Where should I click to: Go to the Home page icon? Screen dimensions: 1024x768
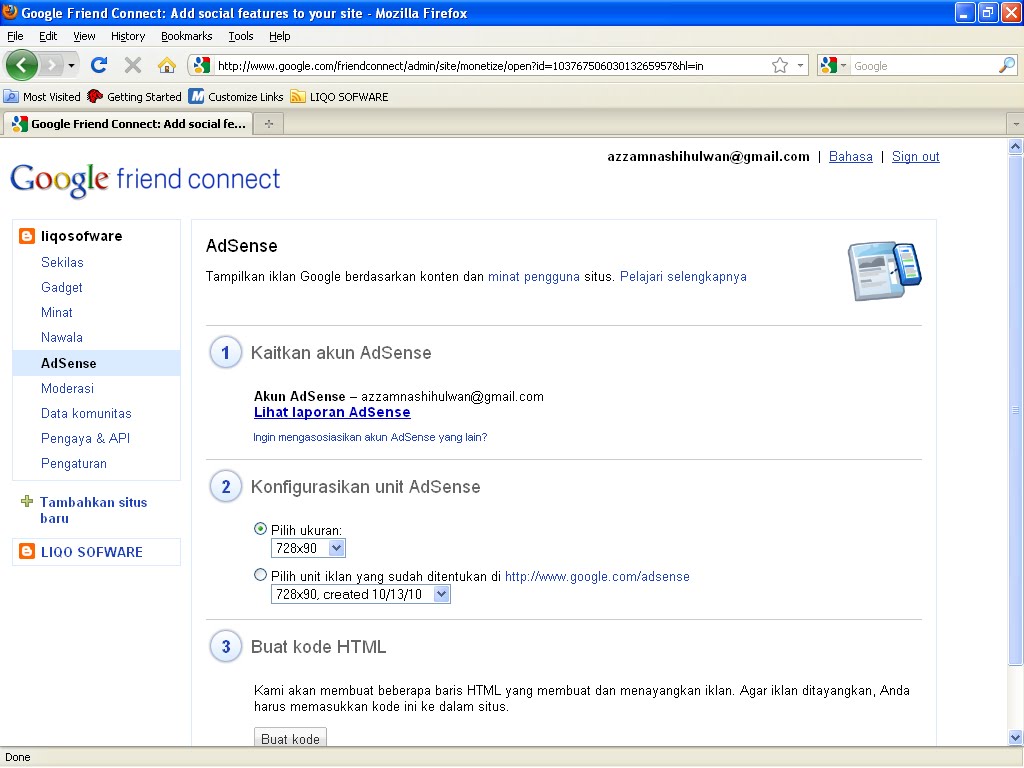[x=167, y=65]
